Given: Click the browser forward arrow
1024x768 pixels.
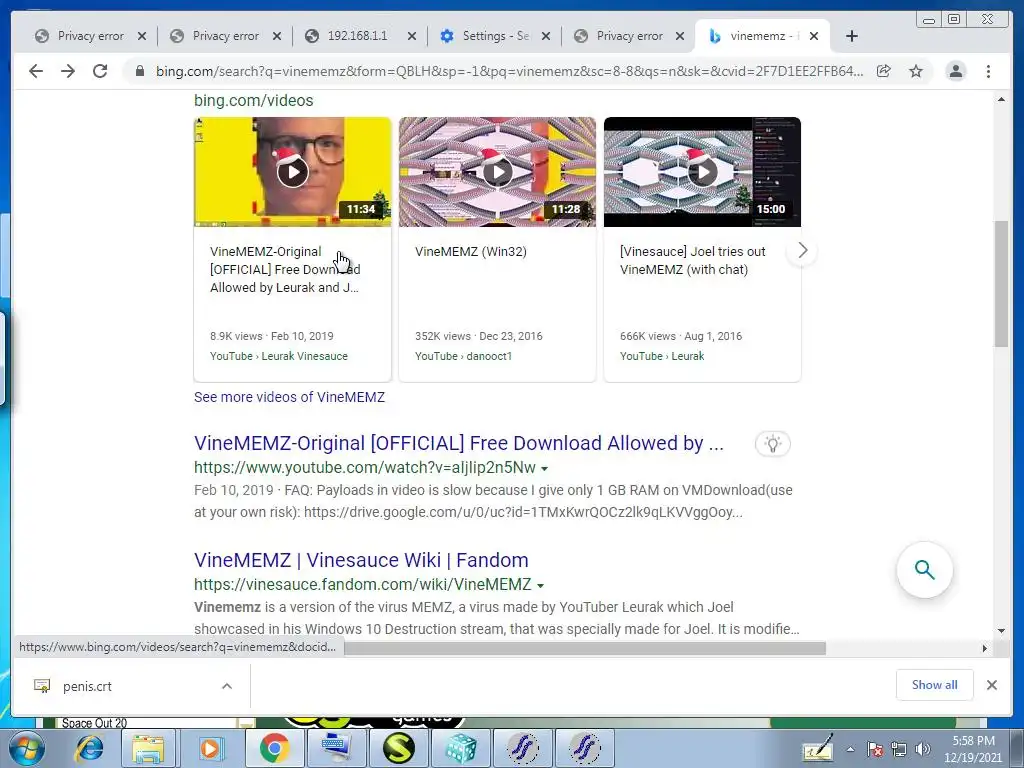Looking at the screenshot, I should (68, 71).
